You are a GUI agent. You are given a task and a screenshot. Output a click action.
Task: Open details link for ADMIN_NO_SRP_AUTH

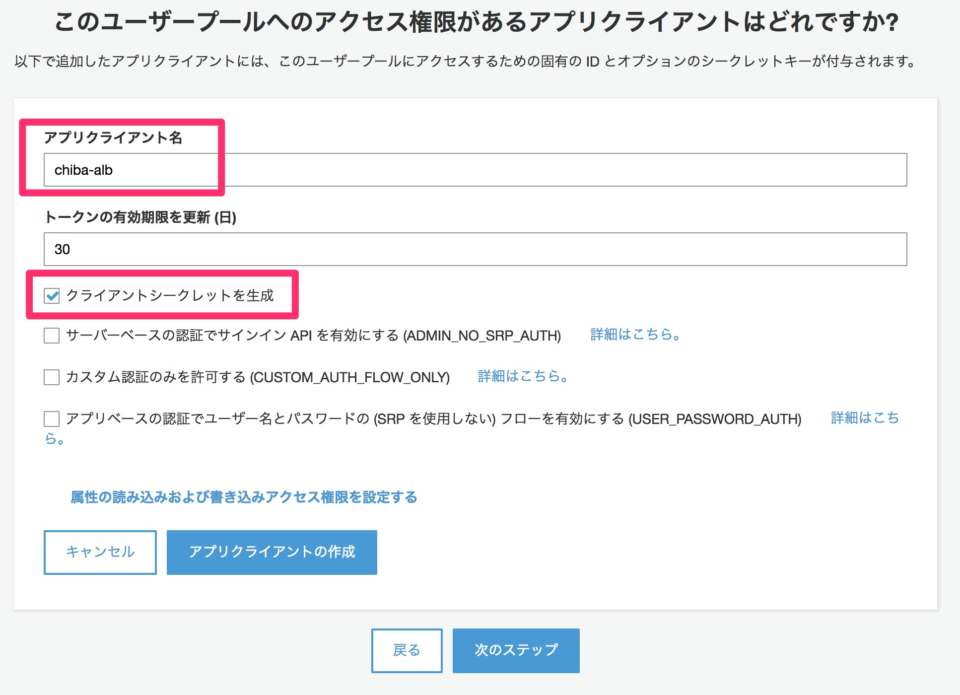pyautogui.click(x=635, y=334)
